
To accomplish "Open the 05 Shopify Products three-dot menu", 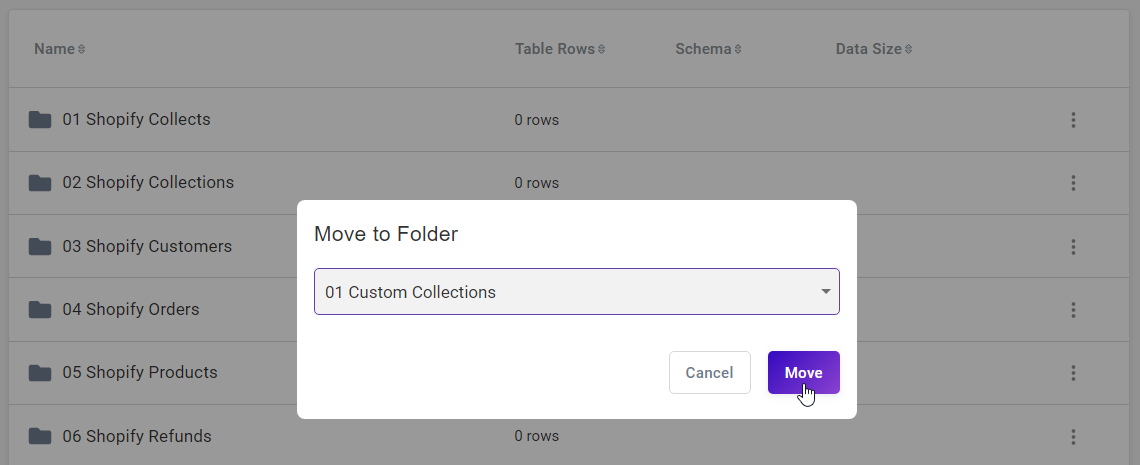I will point(1073,373).
